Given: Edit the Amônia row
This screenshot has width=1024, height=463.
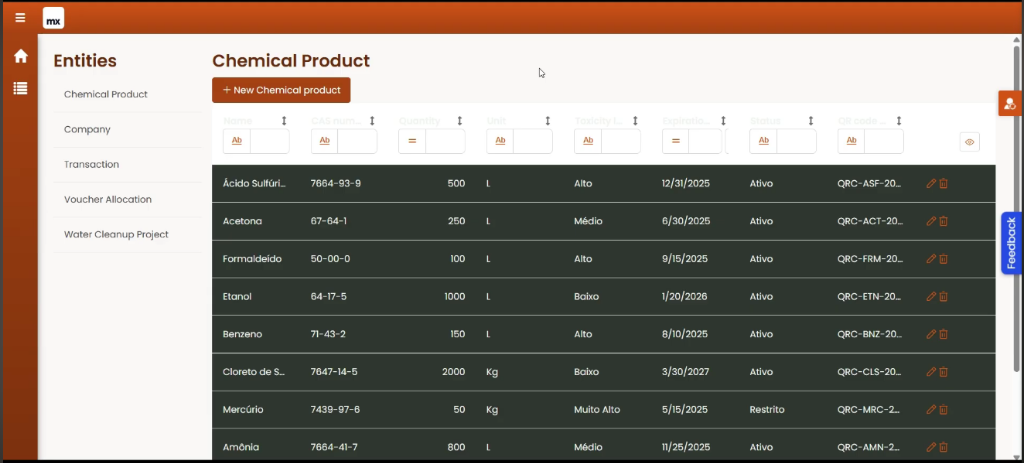Looking at the screenshot, I should coord(931,447).
